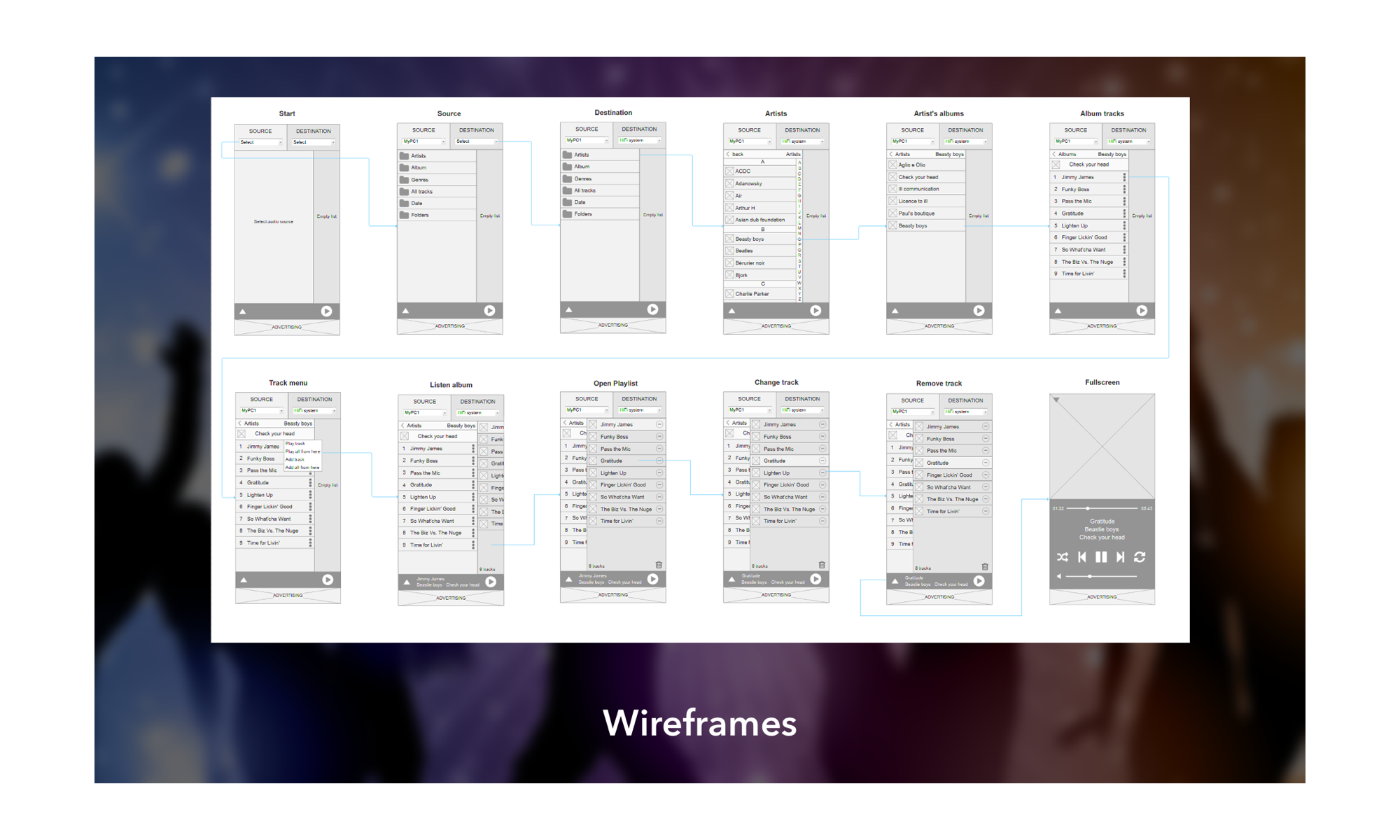
Task: Open MyPC1 dropdown on Track menu wireframe
Action: click(x=262, y=411)
